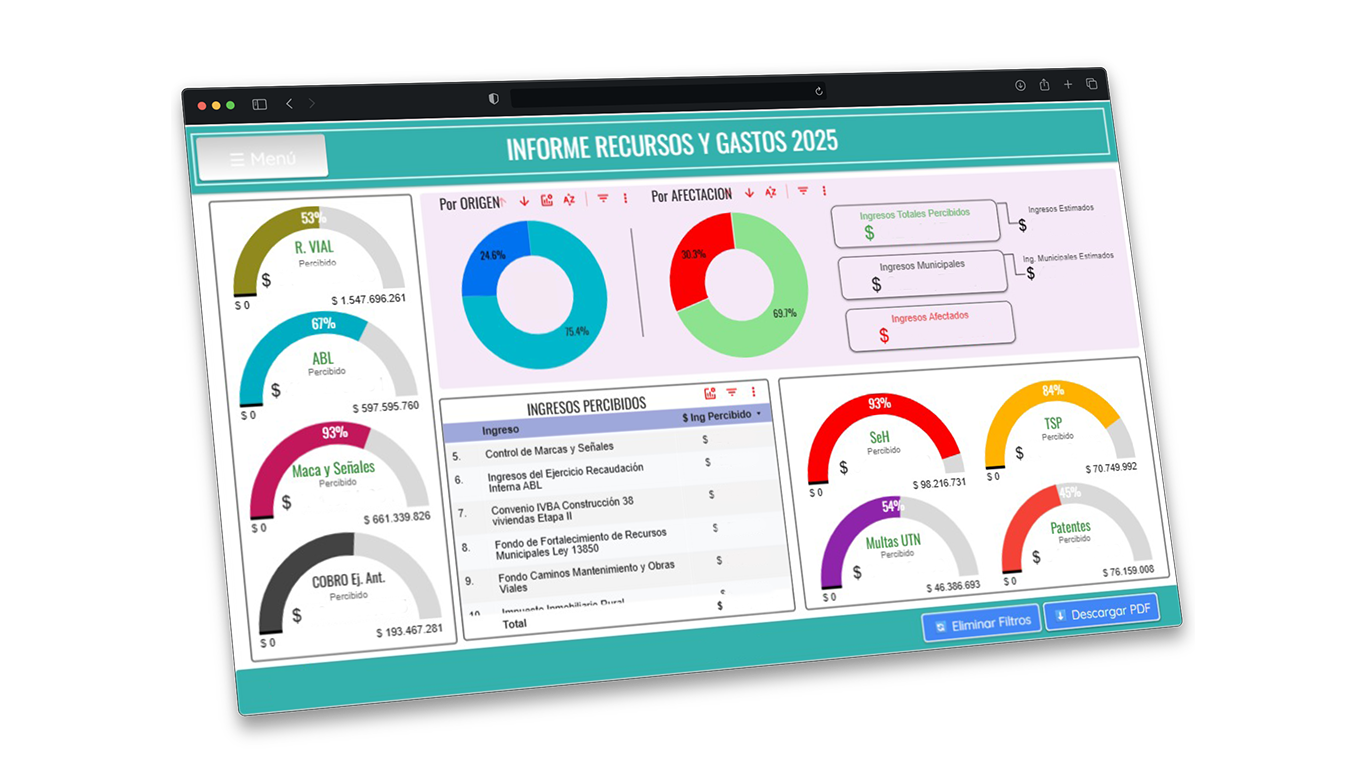Drill down the Por AFECTACION chart
This screenshot has height=768, width=1366.
(x=749, y=193)
